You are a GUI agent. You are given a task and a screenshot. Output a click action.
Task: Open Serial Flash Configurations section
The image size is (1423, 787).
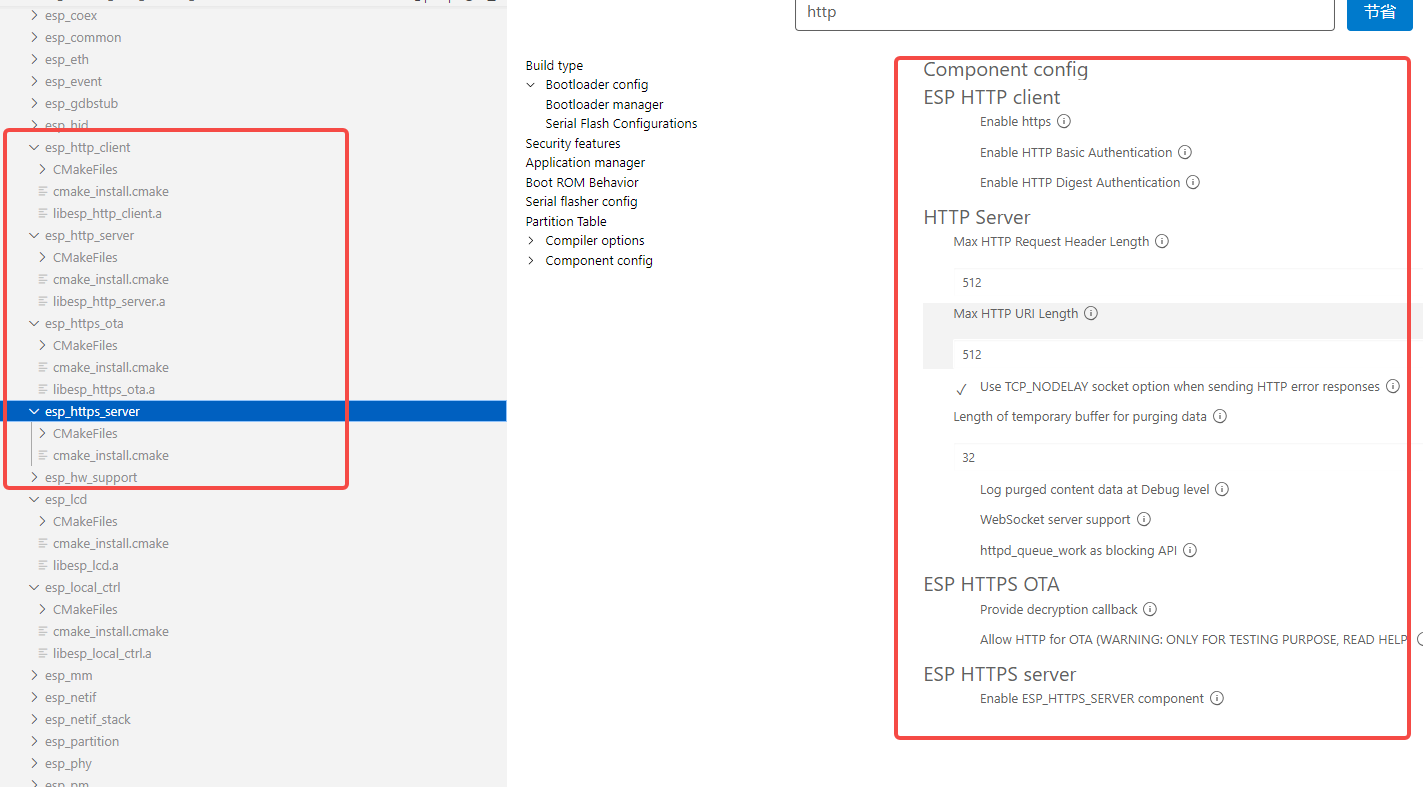[x=621, y=123]
